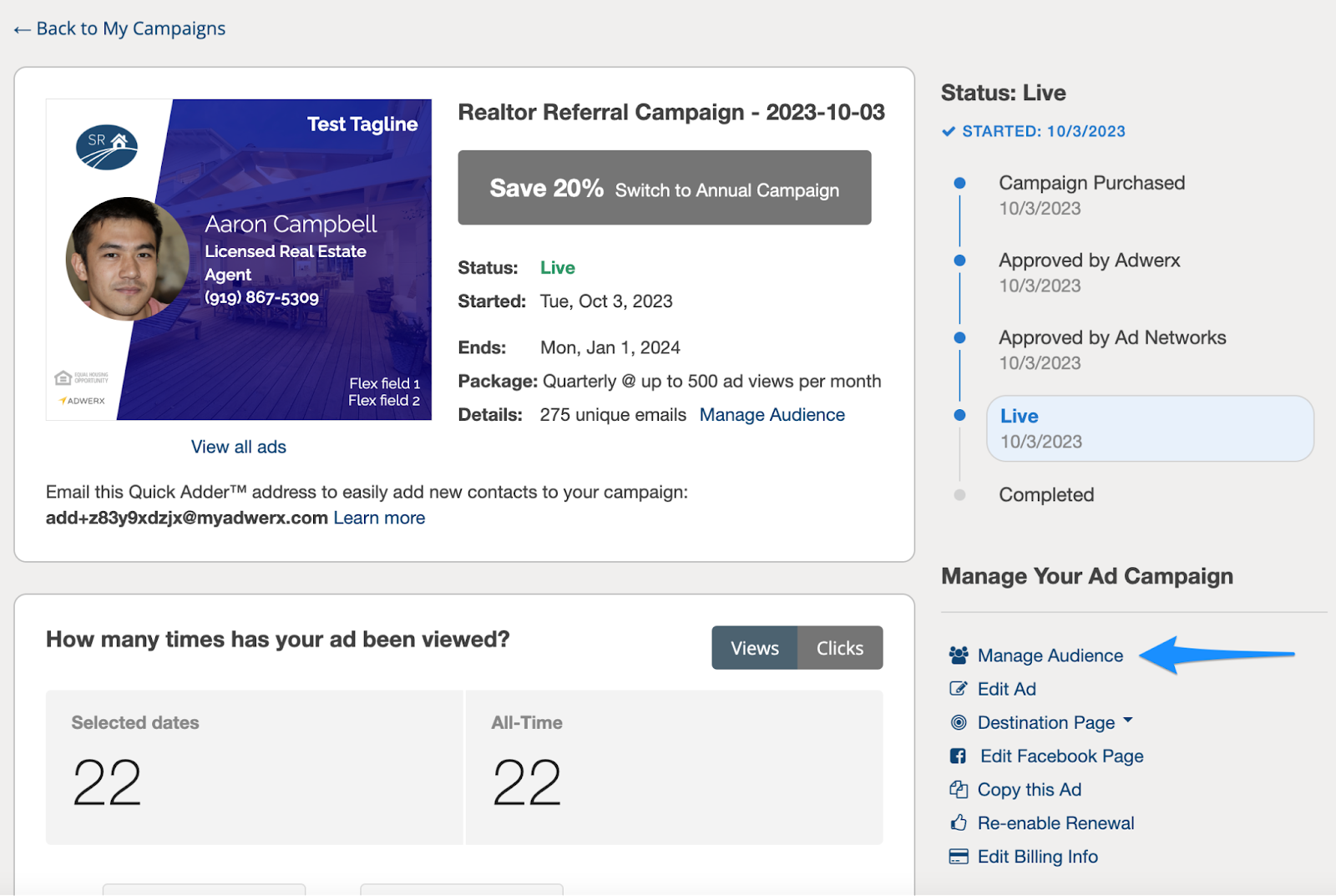Image resolution: width=1336 pixels, height=896 pixels.
Task: Click the Selected dates views count card
Action: 254,767
